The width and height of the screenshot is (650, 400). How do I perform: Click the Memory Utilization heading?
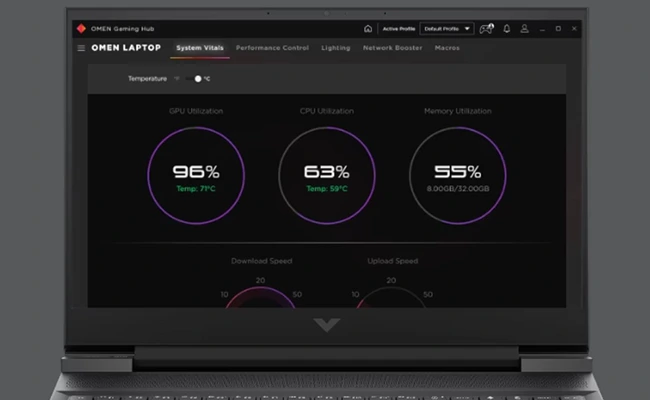pyautogui.click(x=458, y=111)
